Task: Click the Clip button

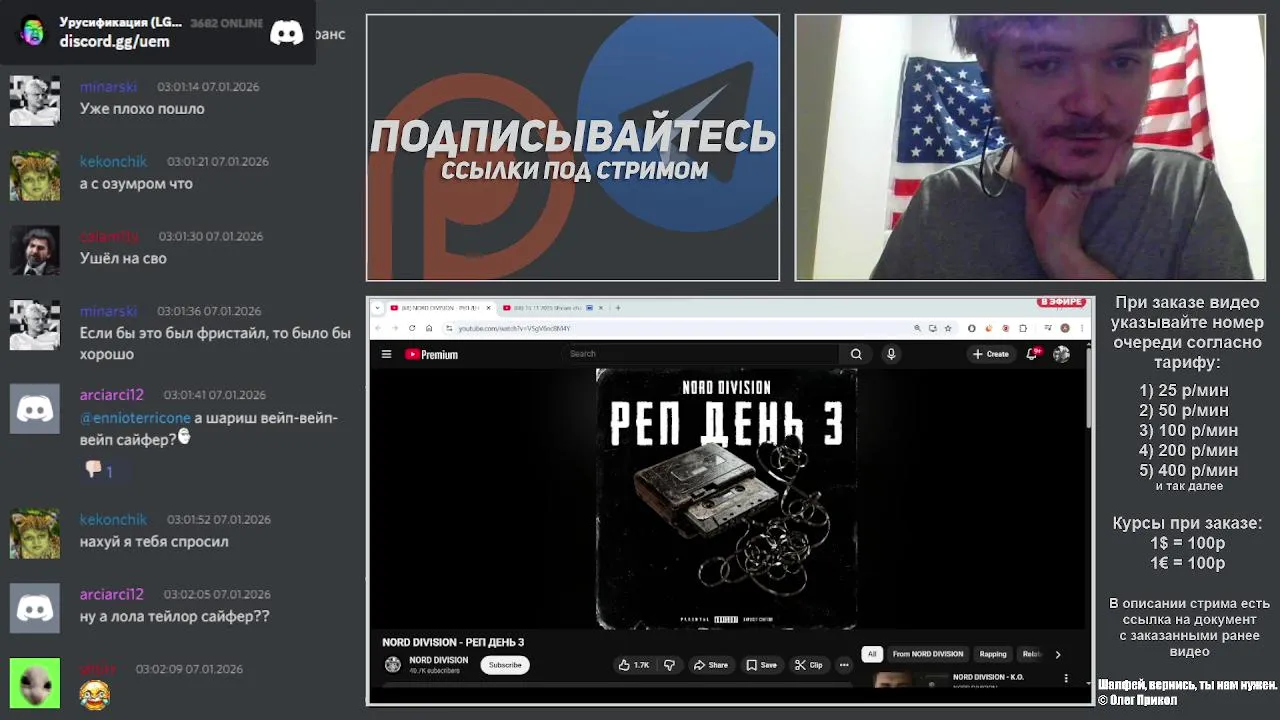Action: [809, 665]
